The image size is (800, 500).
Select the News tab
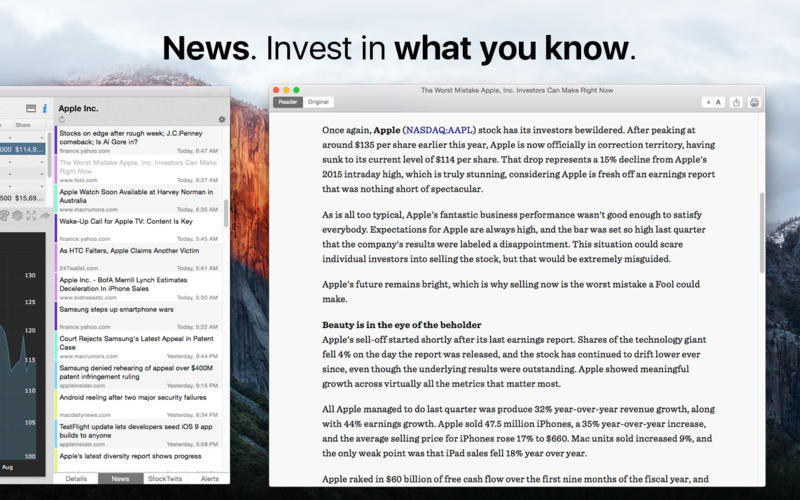pos(120,479)
